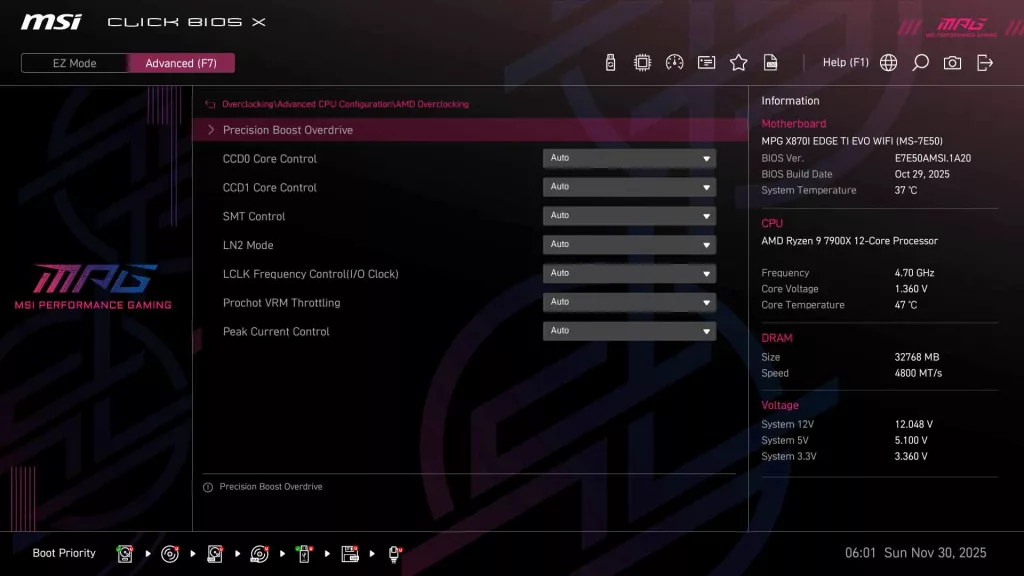
Task: Click the Help (F1) button
Action: tap(845, 63)
